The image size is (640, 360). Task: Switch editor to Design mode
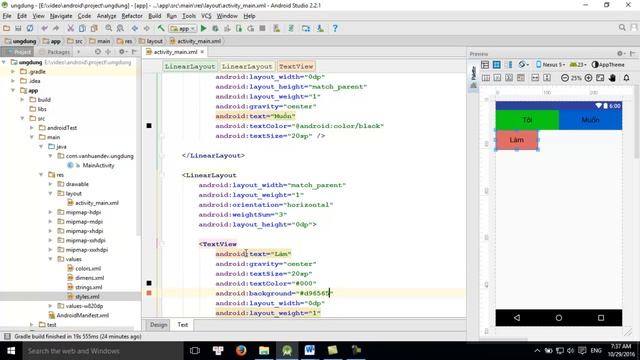tap(158, 325)
